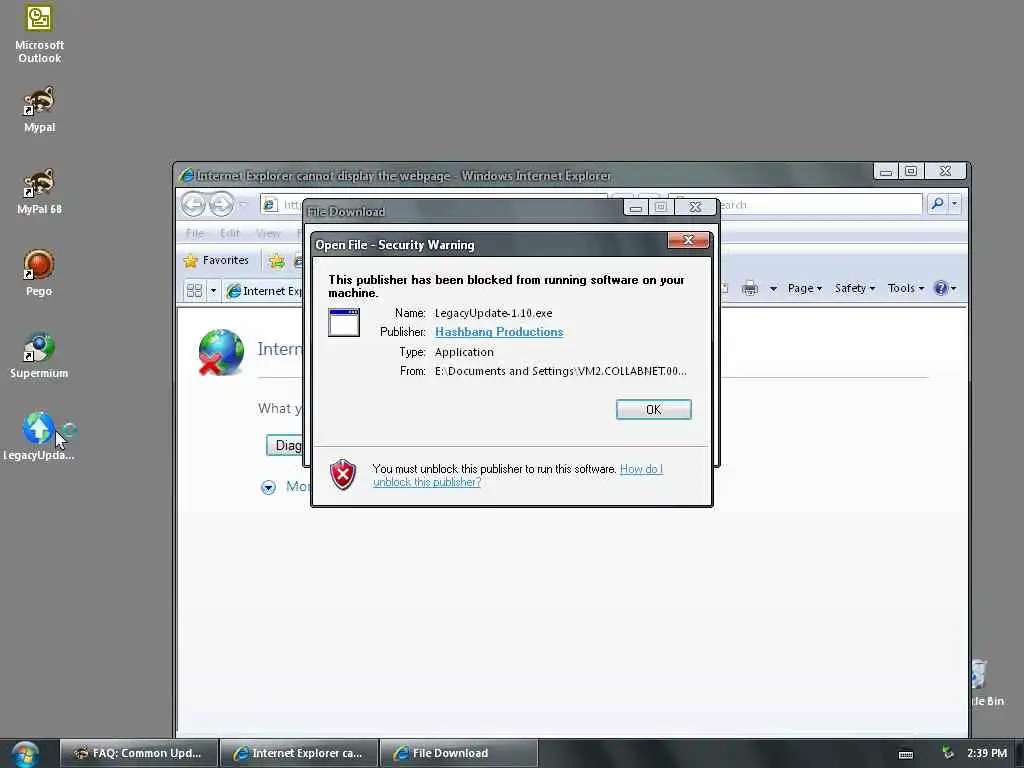
Task: Click the 2:39 PM system clock
Action: pos(987,754)
